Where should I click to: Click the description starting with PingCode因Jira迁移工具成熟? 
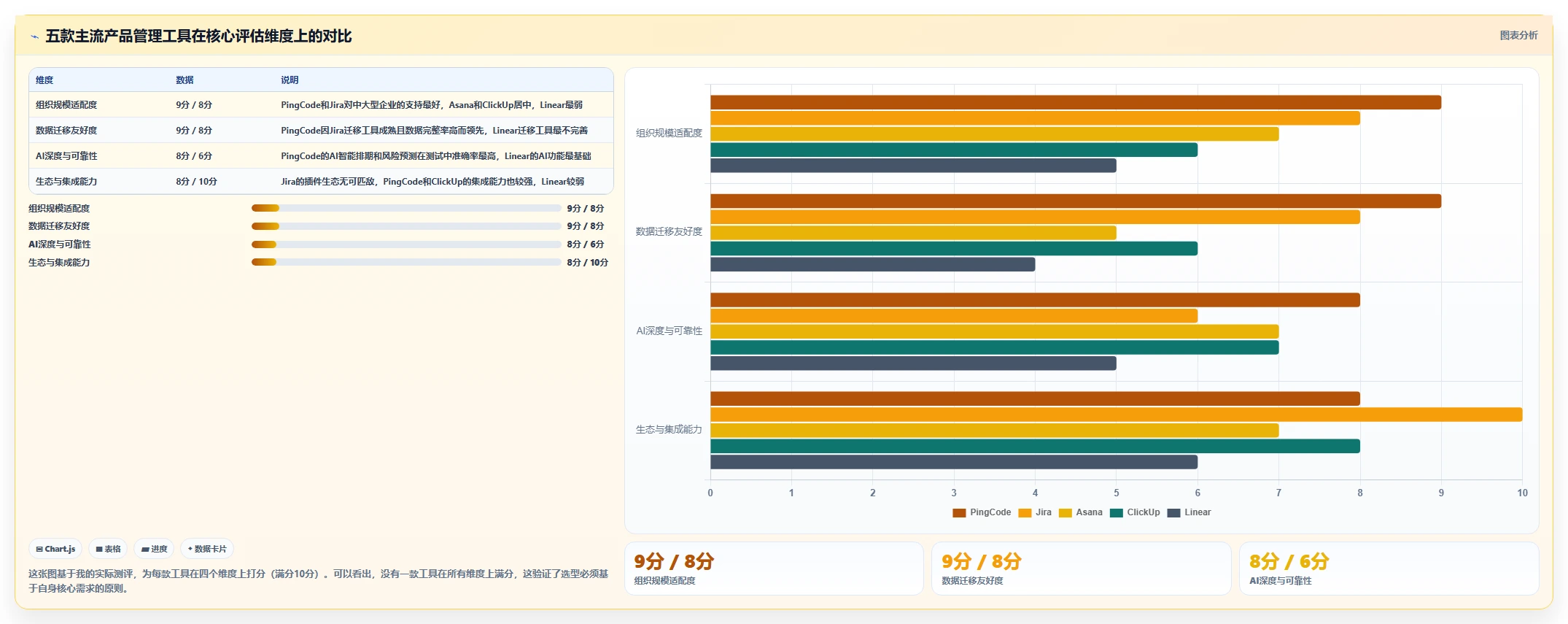coord(434,131)
